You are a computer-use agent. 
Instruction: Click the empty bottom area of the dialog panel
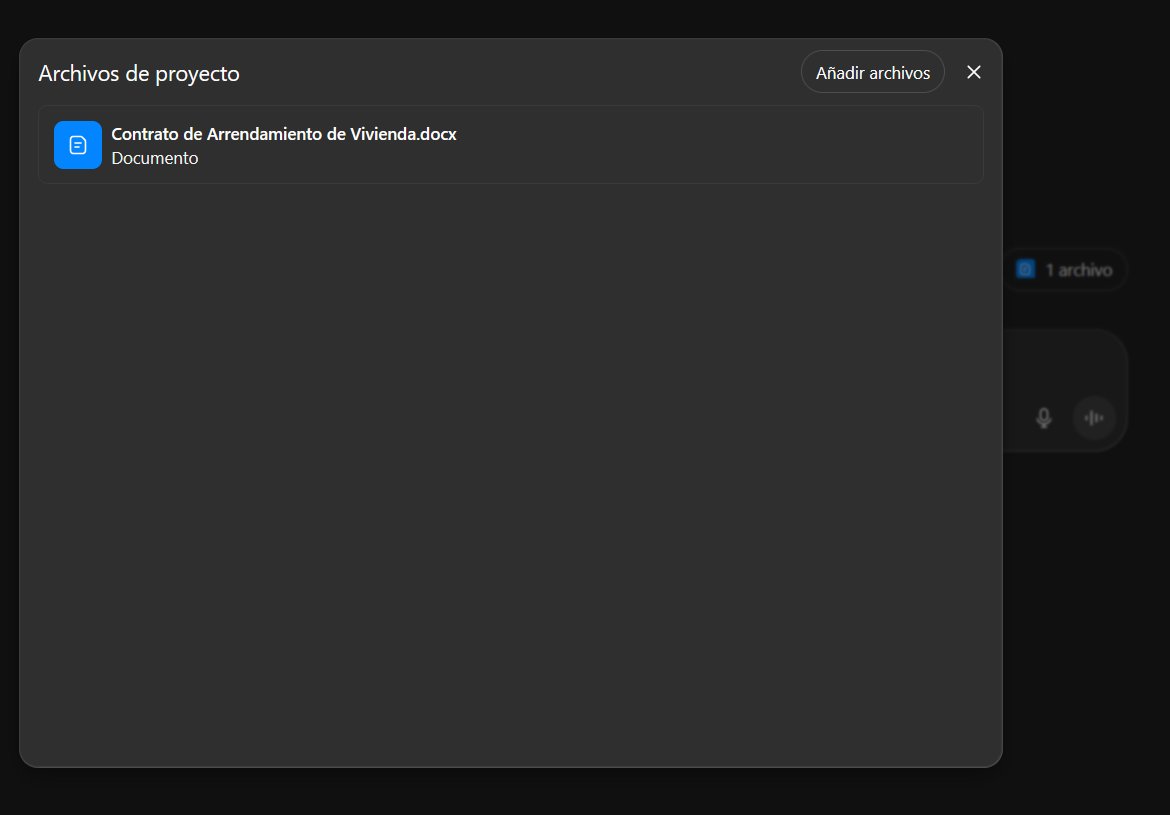click(x=510, y=720)
